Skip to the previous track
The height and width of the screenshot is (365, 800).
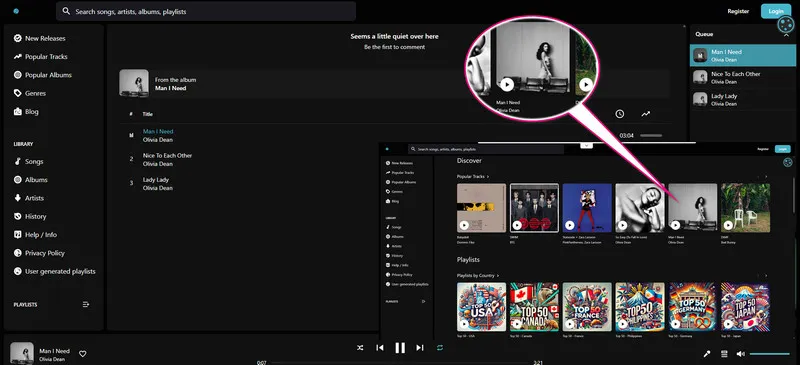(x=380, y=348)
